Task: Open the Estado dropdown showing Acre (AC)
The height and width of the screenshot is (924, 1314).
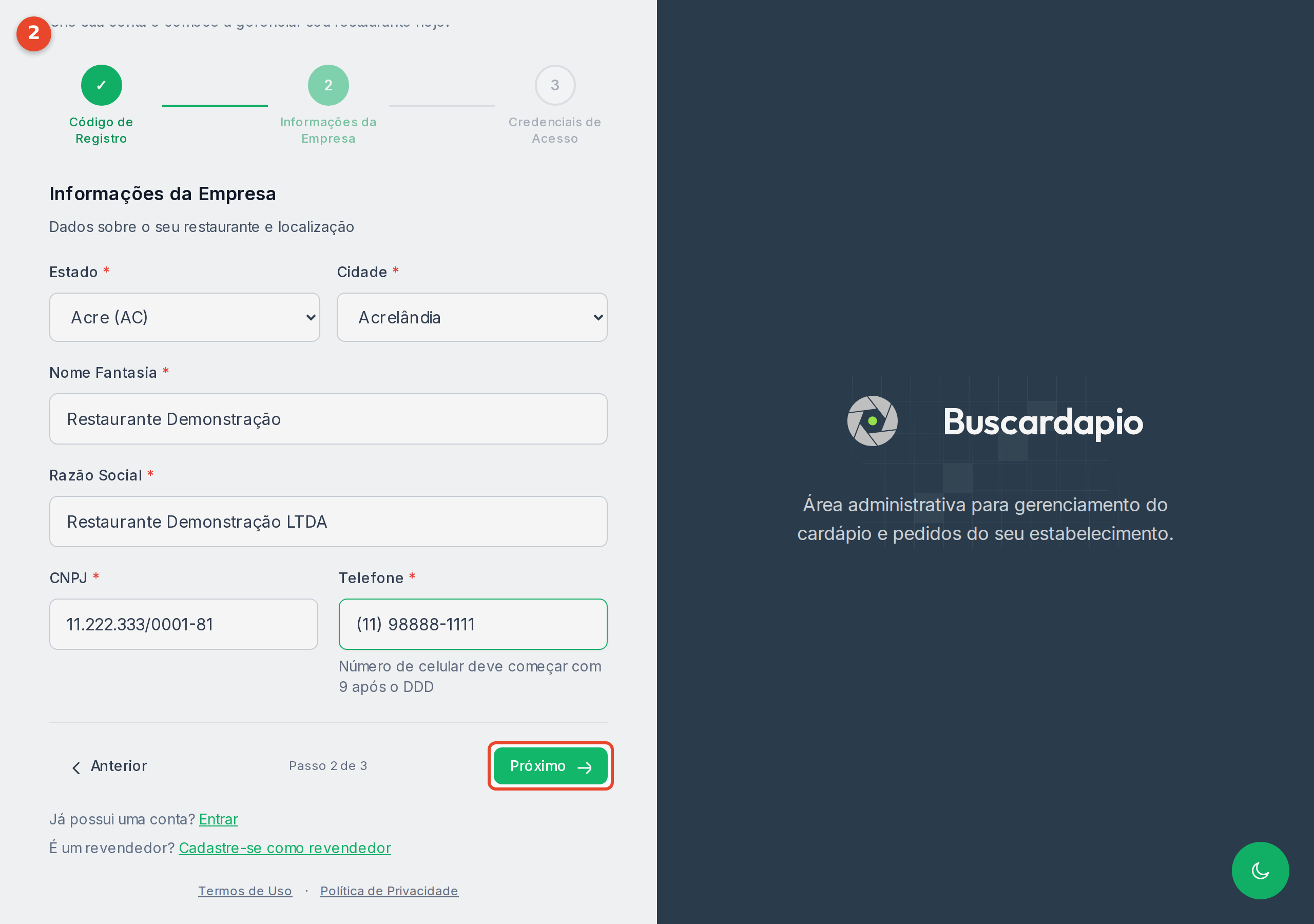Action: click(x=184, y=317)
